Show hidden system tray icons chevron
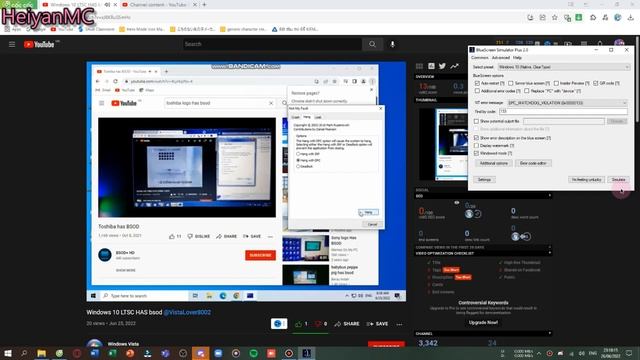The height and width of the screenshot is (360, 640). click(539, 353)
